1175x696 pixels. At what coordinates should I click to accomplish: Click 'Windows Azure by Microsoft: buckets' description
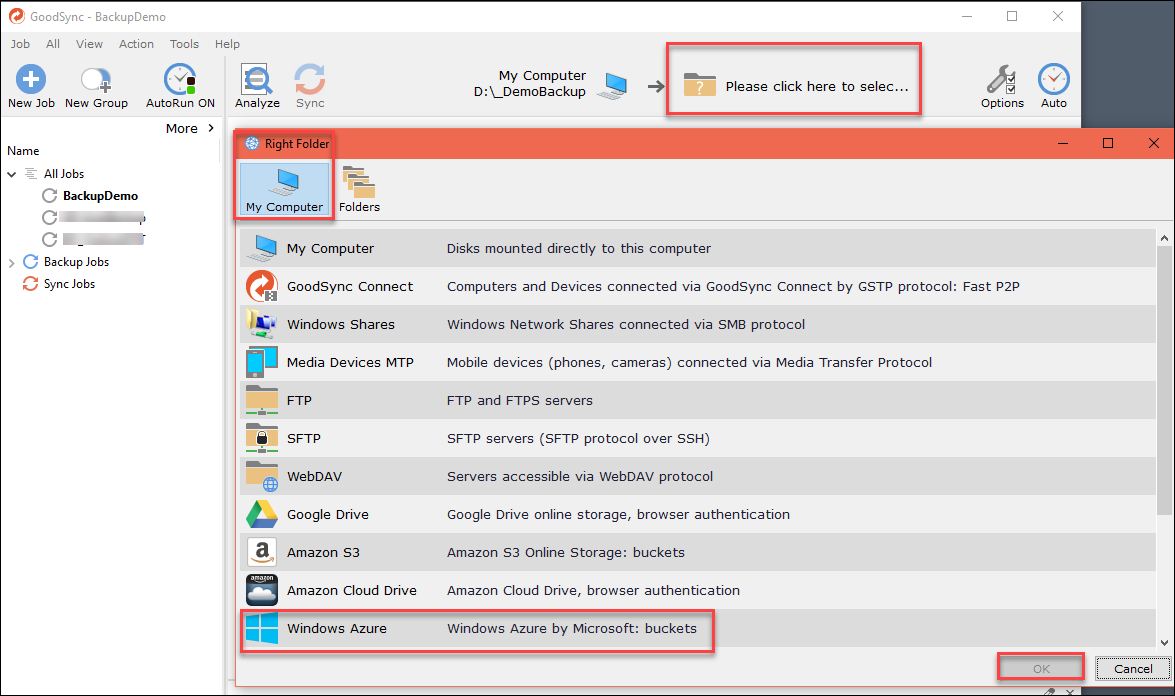pyautogui.click(x=572, y=629)
